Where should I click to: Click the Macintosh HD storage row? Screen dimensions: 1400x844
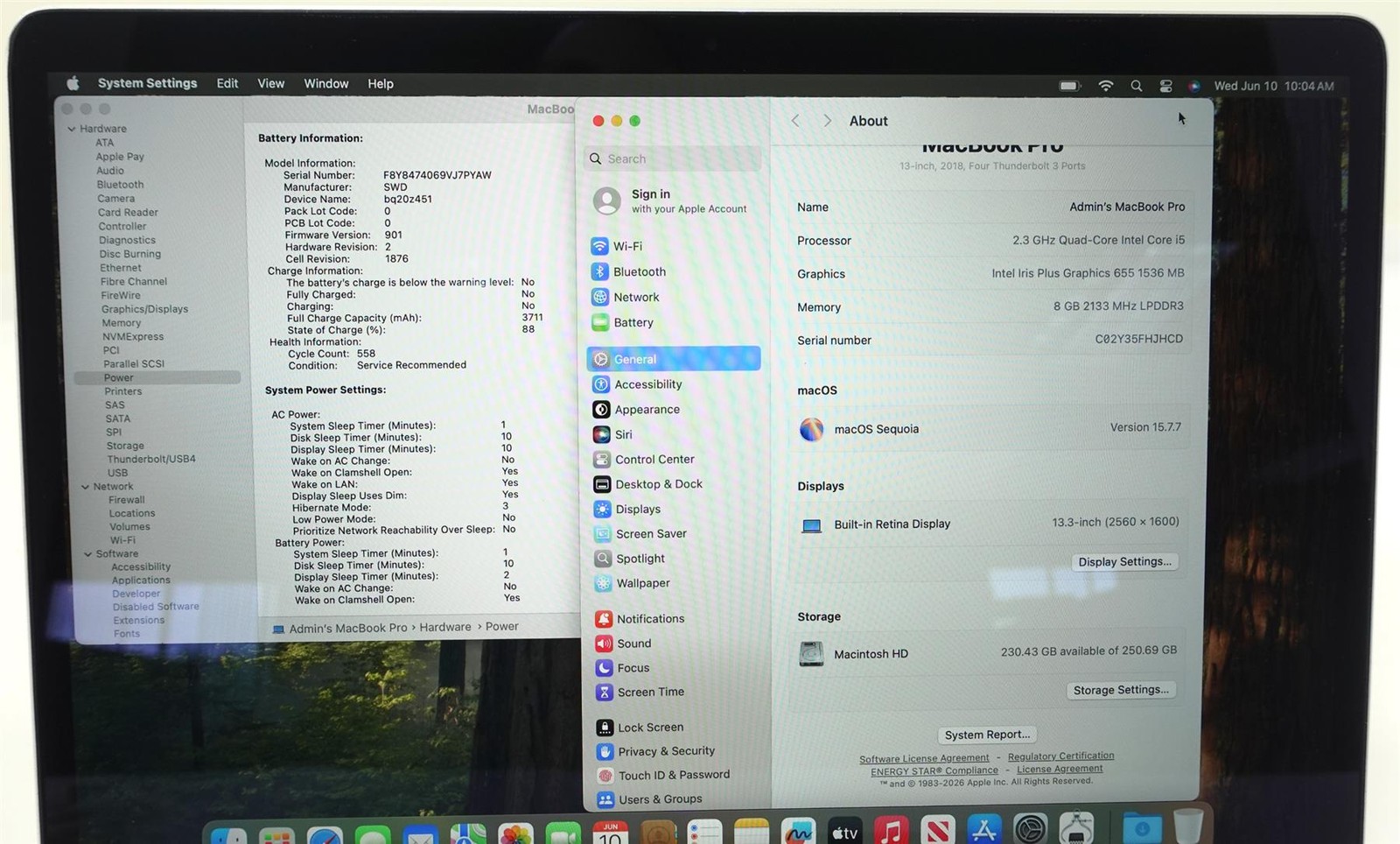(987, 653)
